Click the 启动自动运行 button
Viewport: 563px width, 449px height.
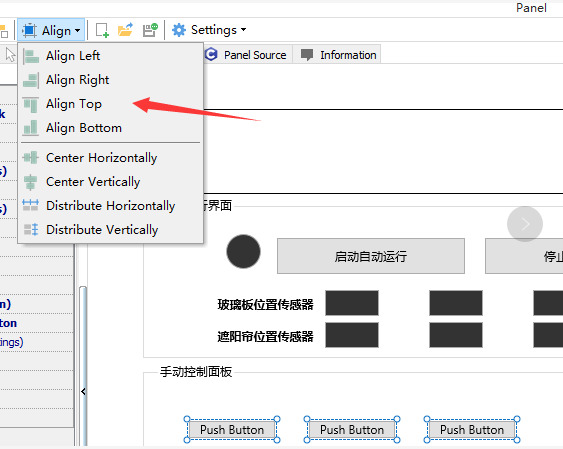point(371,256)
